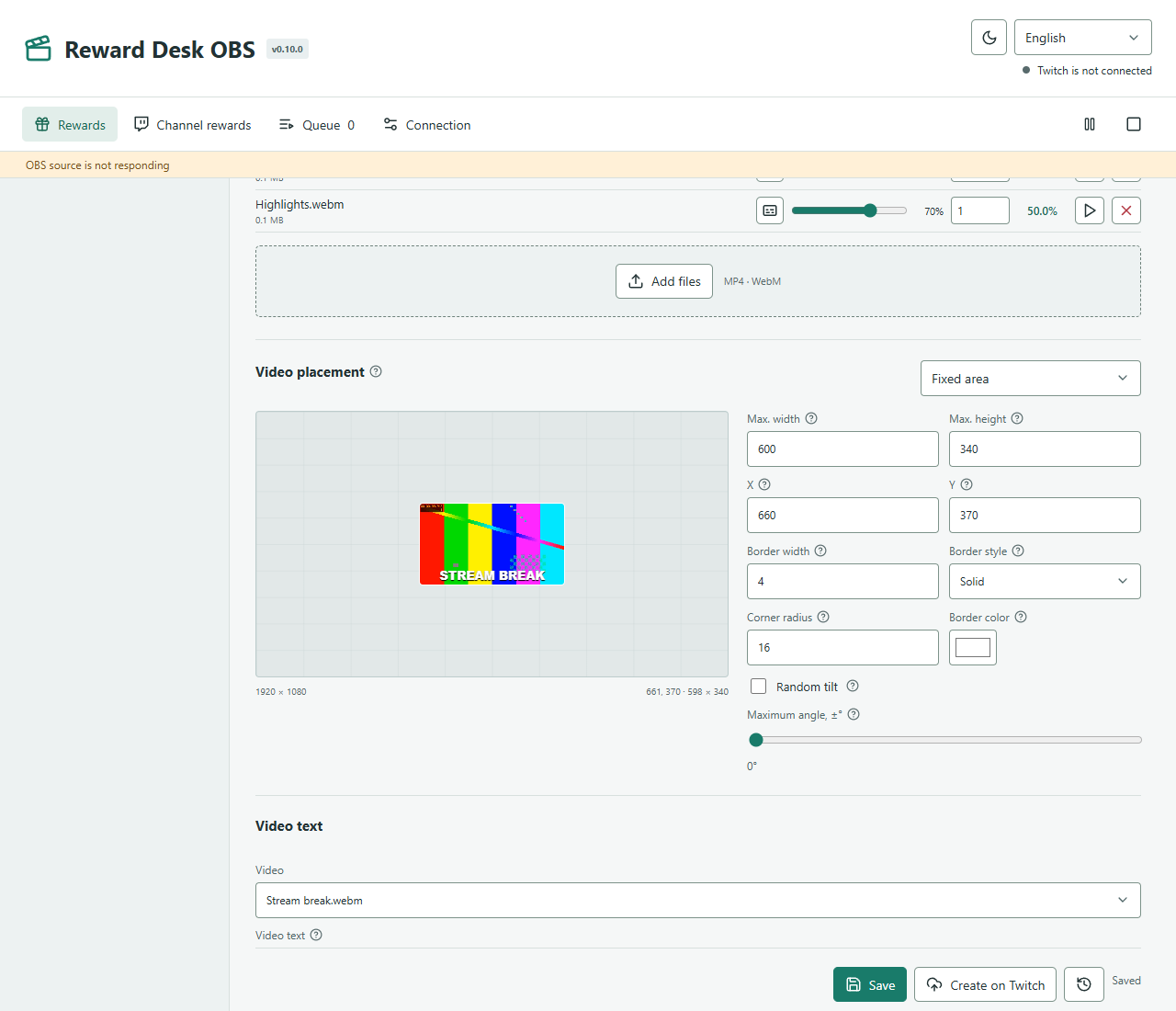Open the history icon next to Saved
The width and height of the screenshot is (1176, 1011).
[x=1084, y=984]
